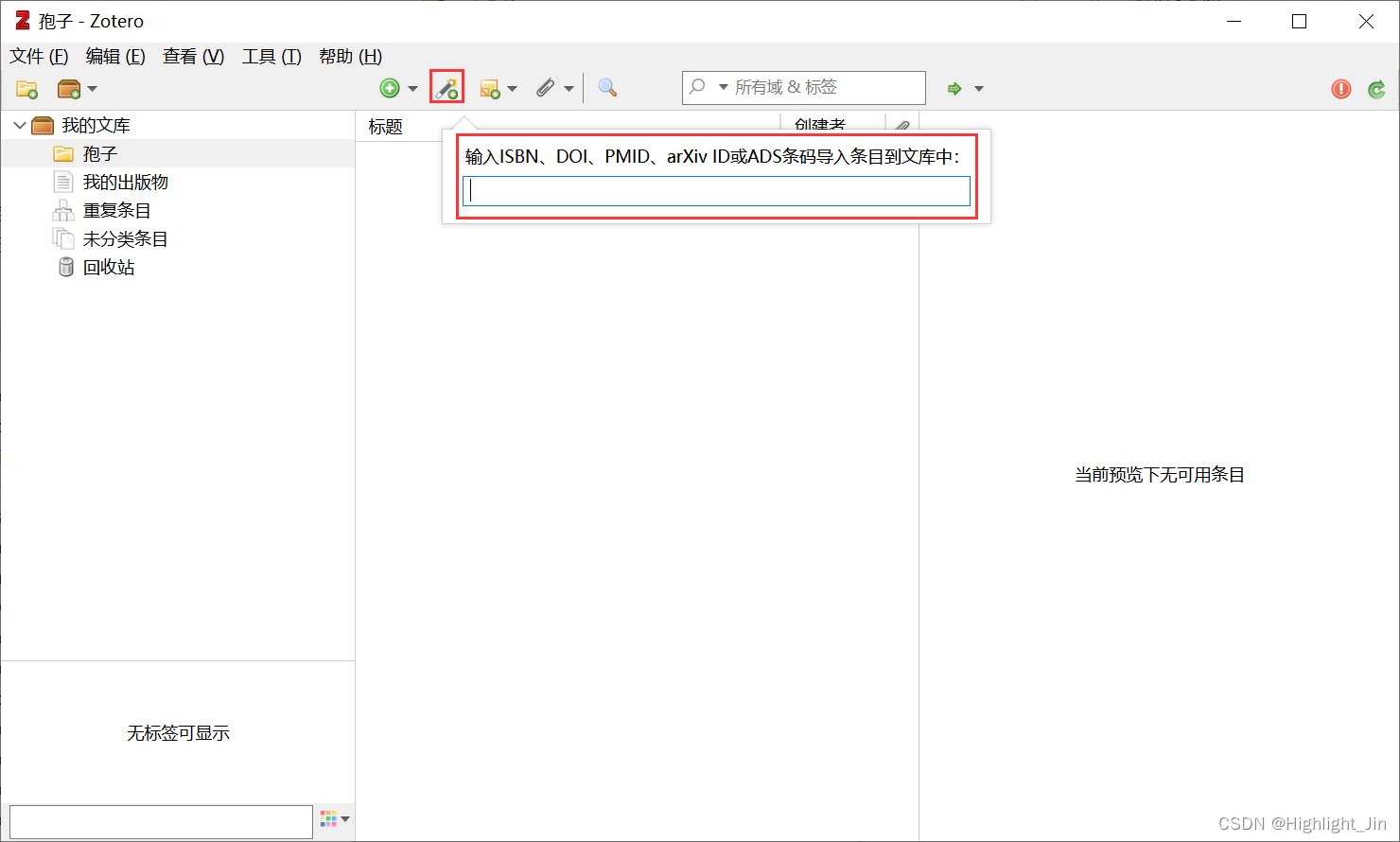Open the 回收站 trash

pos(108,267)
